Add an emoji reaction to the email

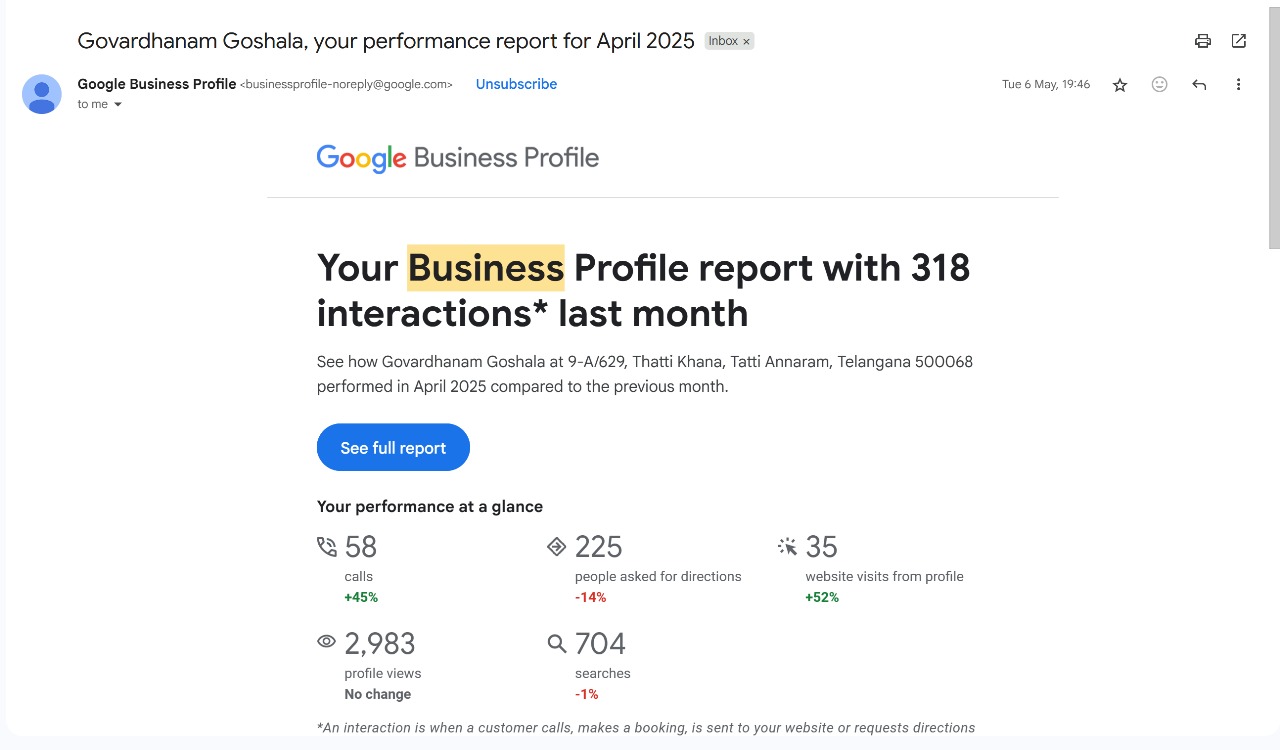(1160, 85)
